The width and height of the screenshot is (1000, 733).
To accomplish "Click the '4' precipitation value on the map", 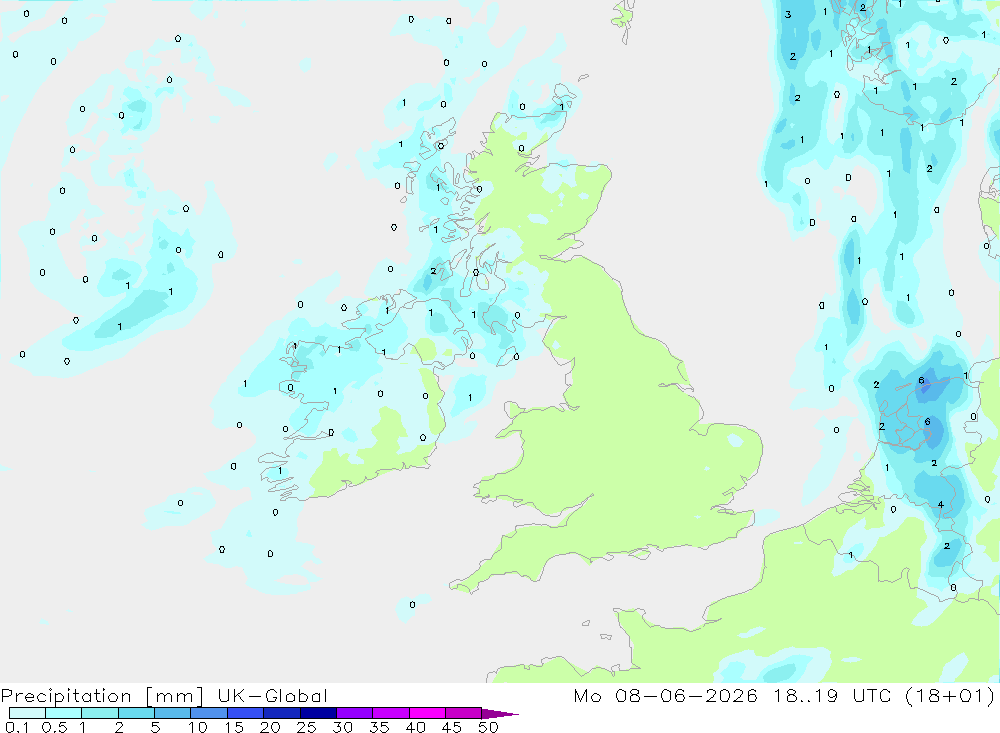I will click(x=941, y=505).
